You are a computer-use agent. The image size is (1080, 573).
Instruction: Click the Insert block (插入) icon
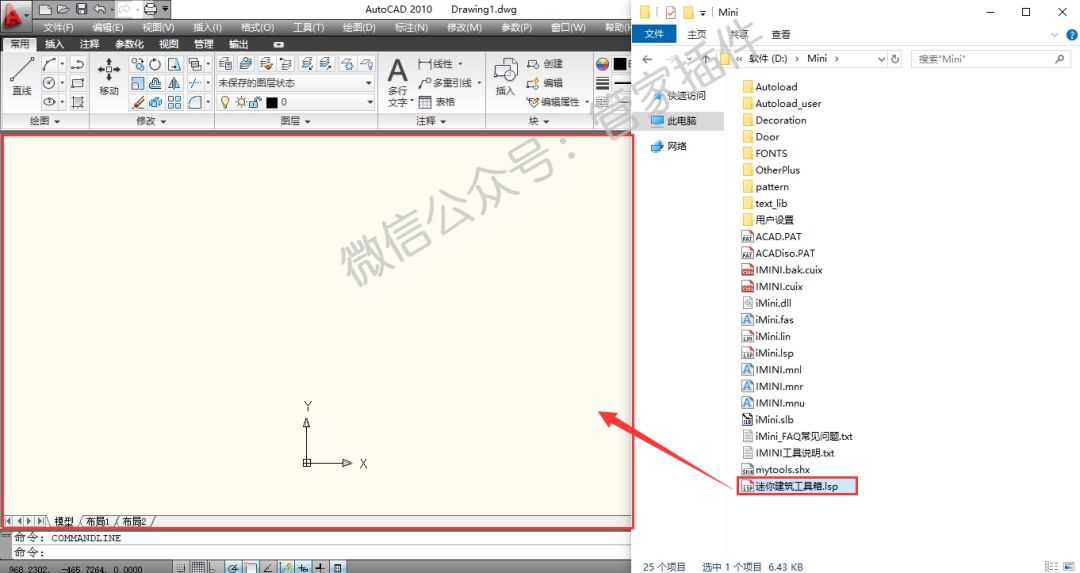click(x=506, y=76)
